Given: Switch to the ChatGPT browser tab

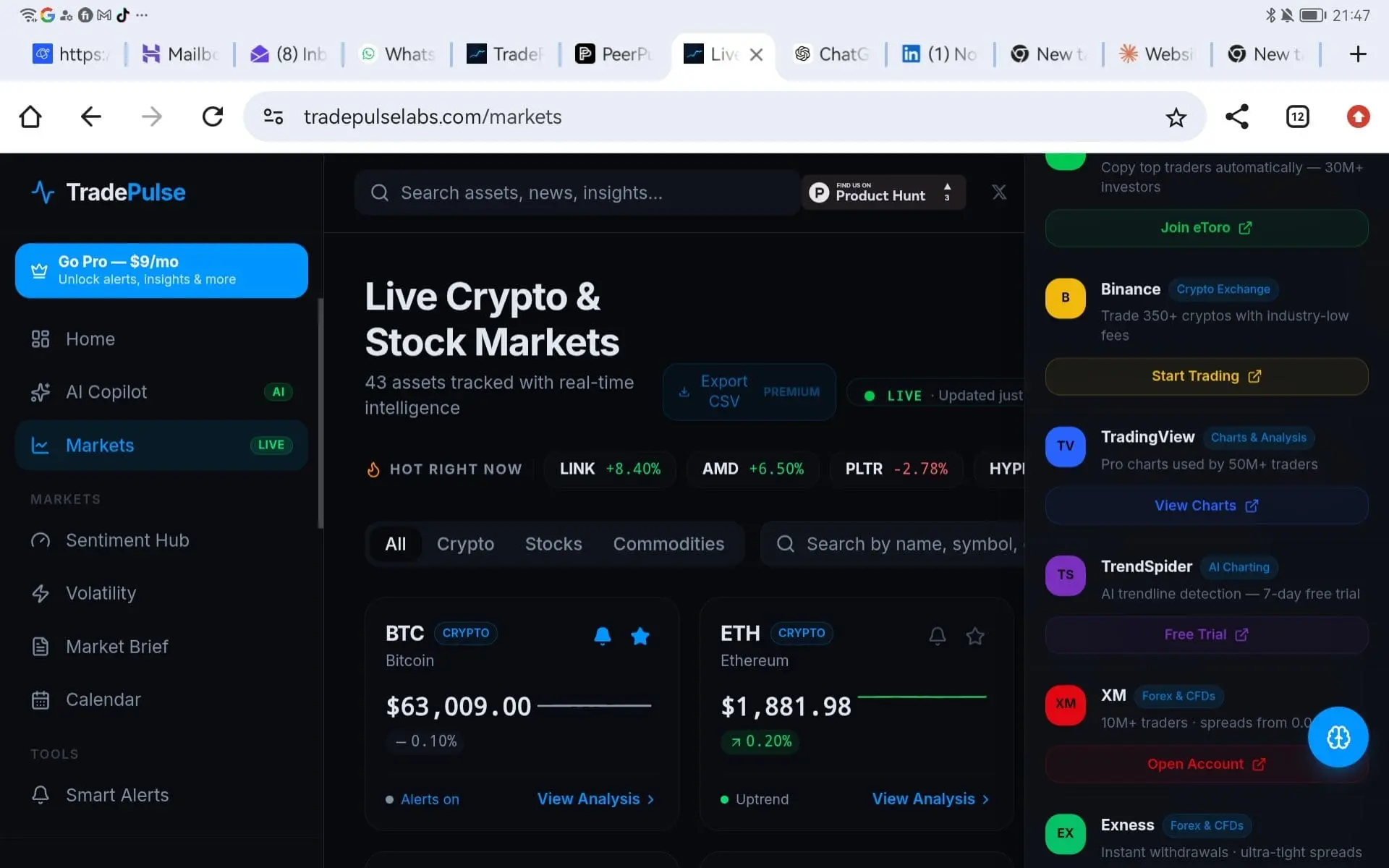Looking at the screenshot, I should 831,54.
